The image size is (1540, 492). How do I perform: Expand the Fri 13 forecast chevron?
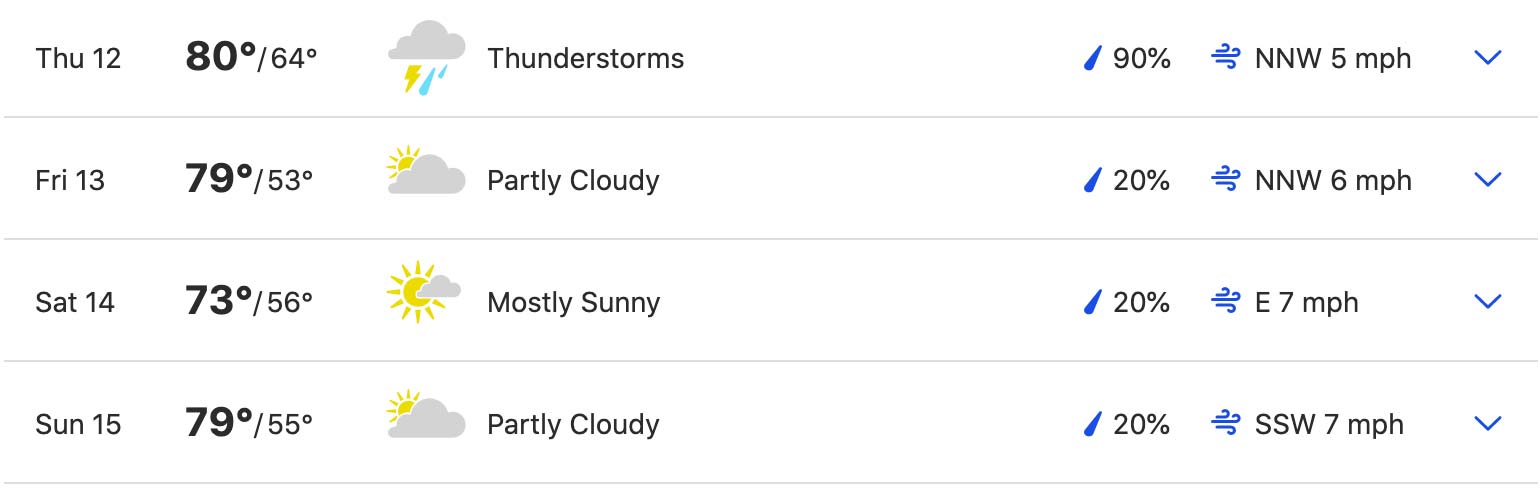click(x=1488, y=180)
